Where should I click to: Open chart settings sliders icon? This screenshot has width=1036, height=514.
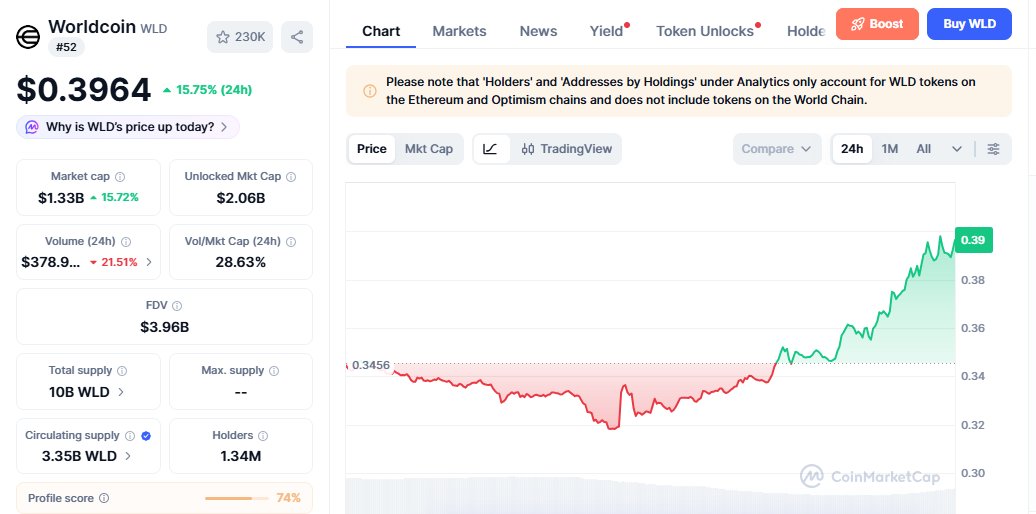(x=993, y=149)
